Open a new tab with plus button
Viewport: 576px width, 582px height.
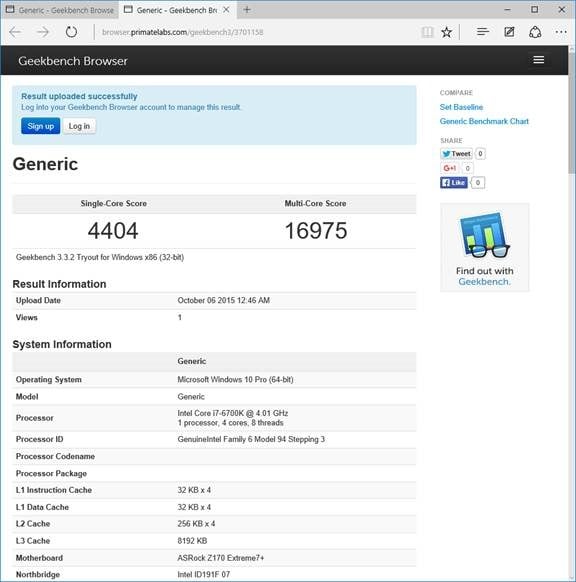247,10
